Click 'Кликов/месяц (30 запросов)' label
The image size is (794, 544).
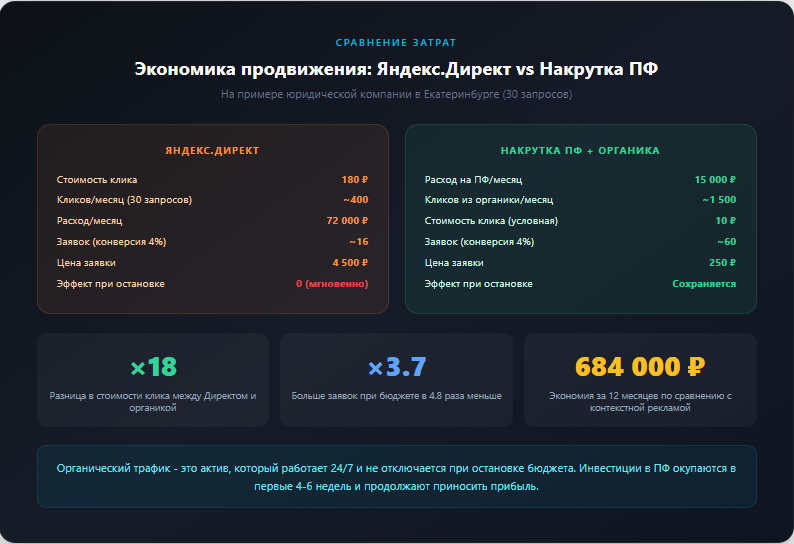click(124, 200)
